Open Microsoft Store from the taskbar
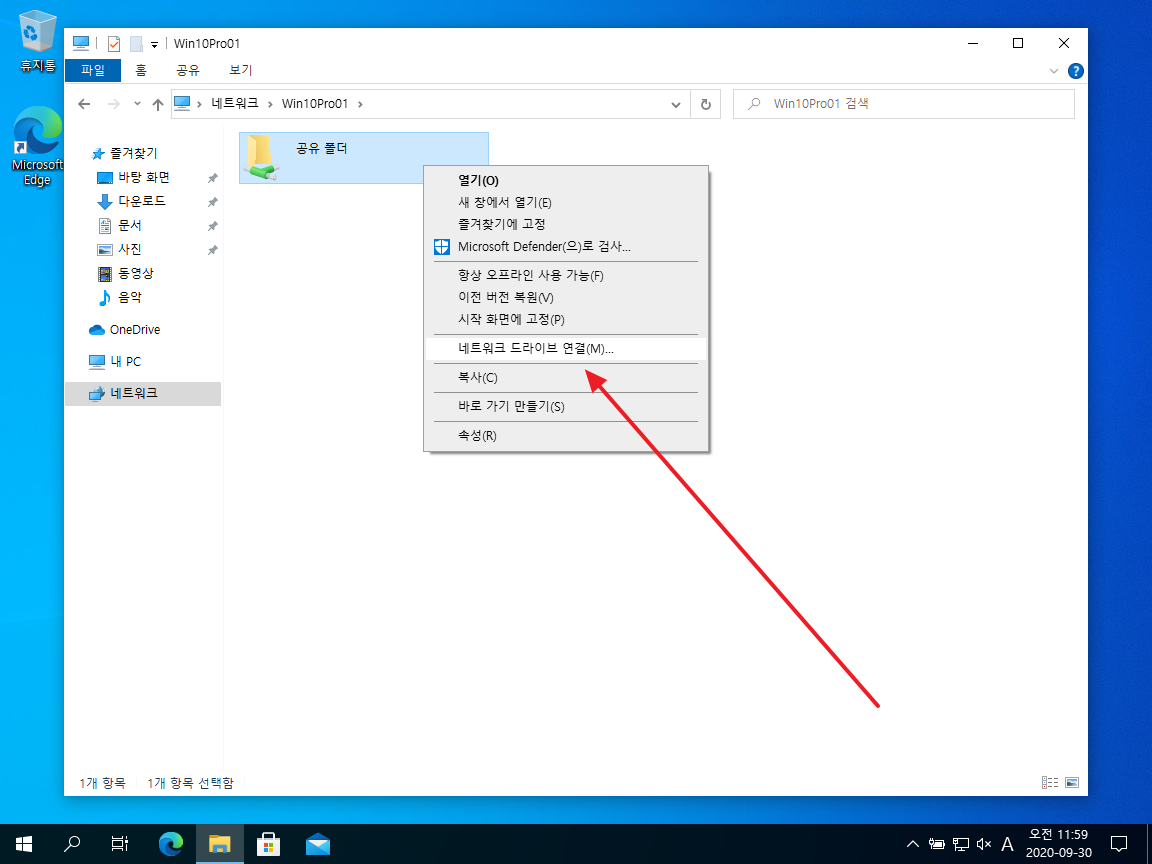1152x864 pixels. [268, 844]
